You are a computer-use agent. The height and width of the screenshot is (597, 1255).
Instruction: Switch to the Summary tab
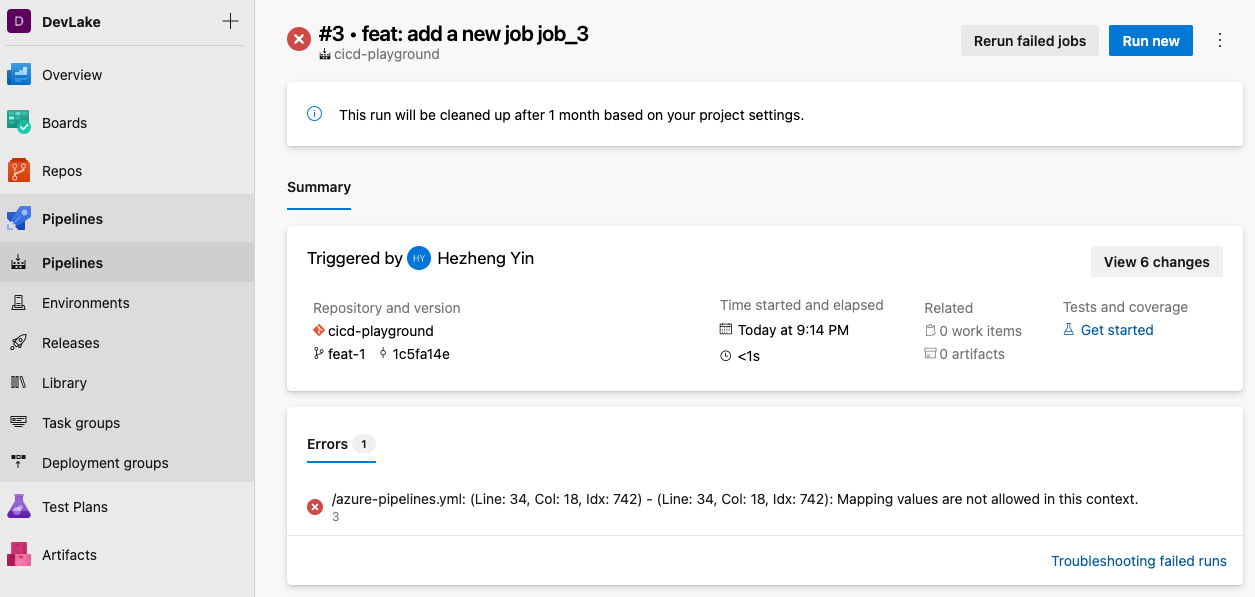click(x=319, y=187)
